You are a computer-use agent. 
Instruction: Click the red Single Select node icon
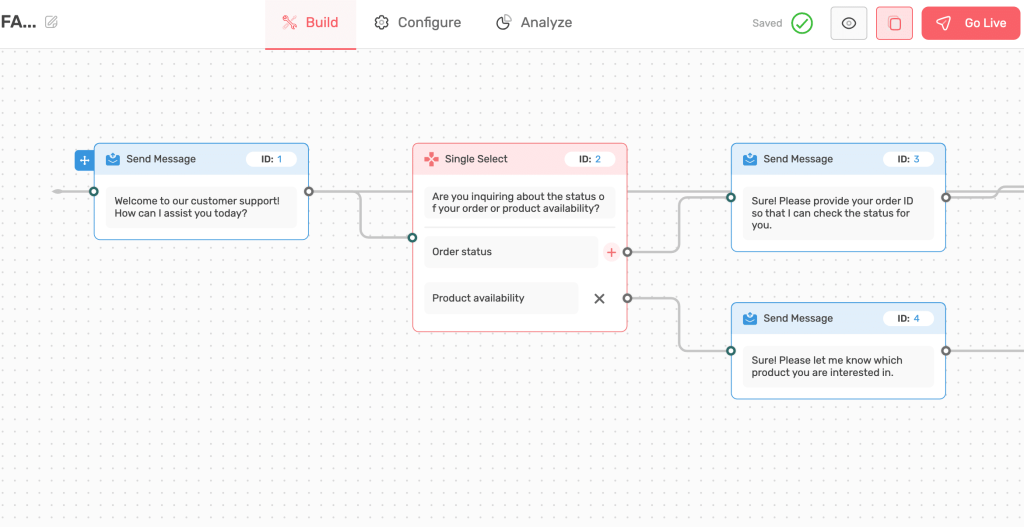click(431, 159)
